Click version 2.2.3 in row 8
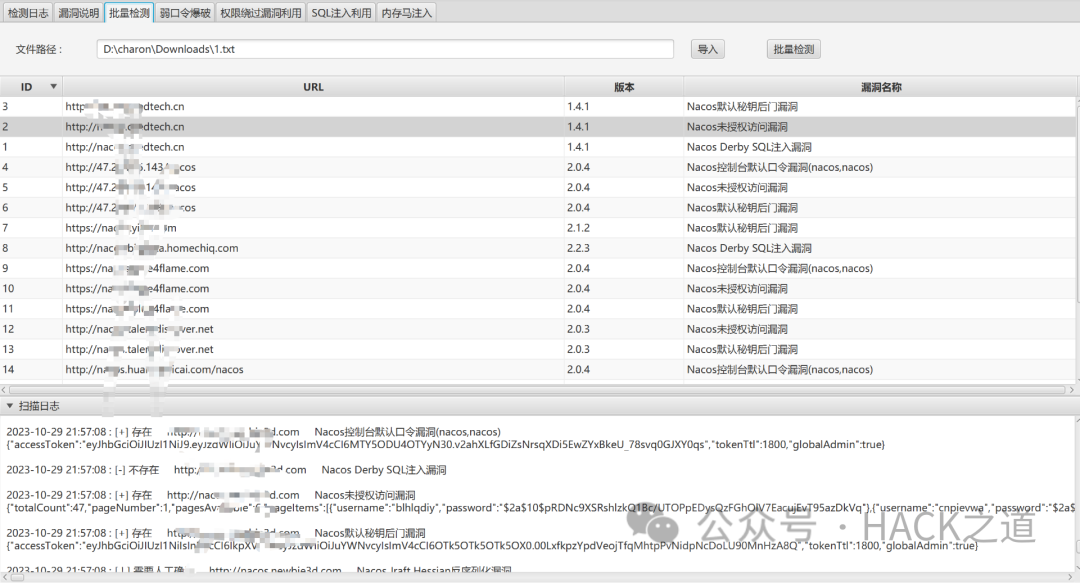 (579, 248)
